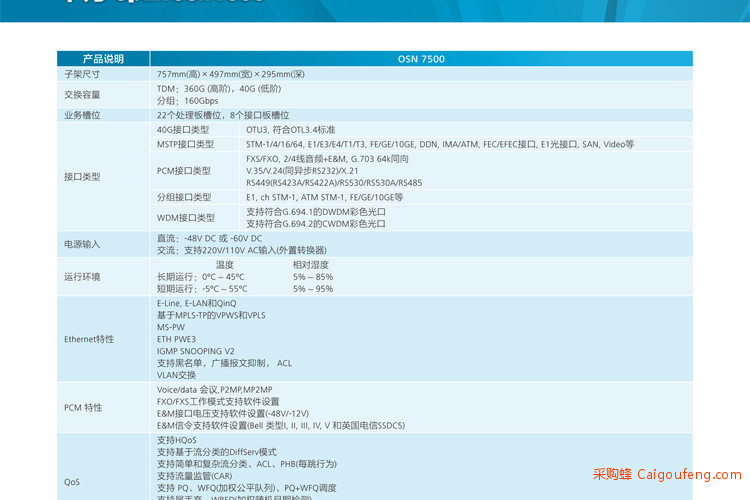This screenshot has height=500, width=750.
Task: Click the MS-PW line
Action: point(171,327)
